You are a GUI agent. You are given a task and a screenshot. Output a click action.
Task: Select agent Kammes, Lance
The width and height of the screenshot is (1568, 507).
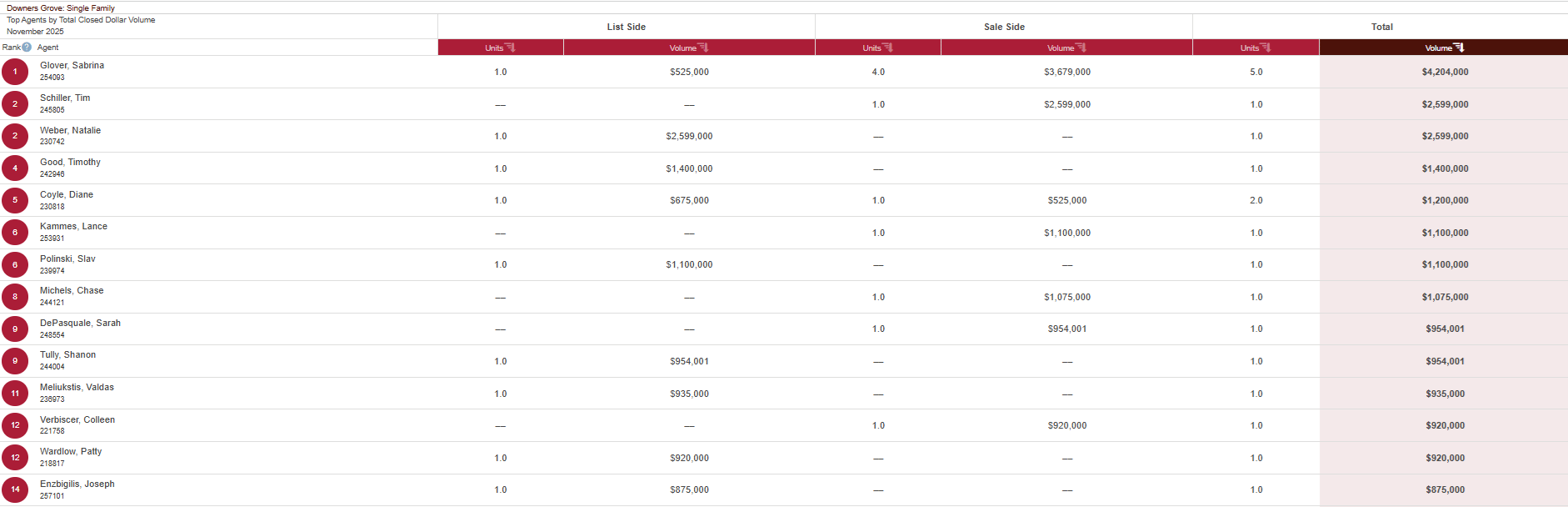click(73, 226)
